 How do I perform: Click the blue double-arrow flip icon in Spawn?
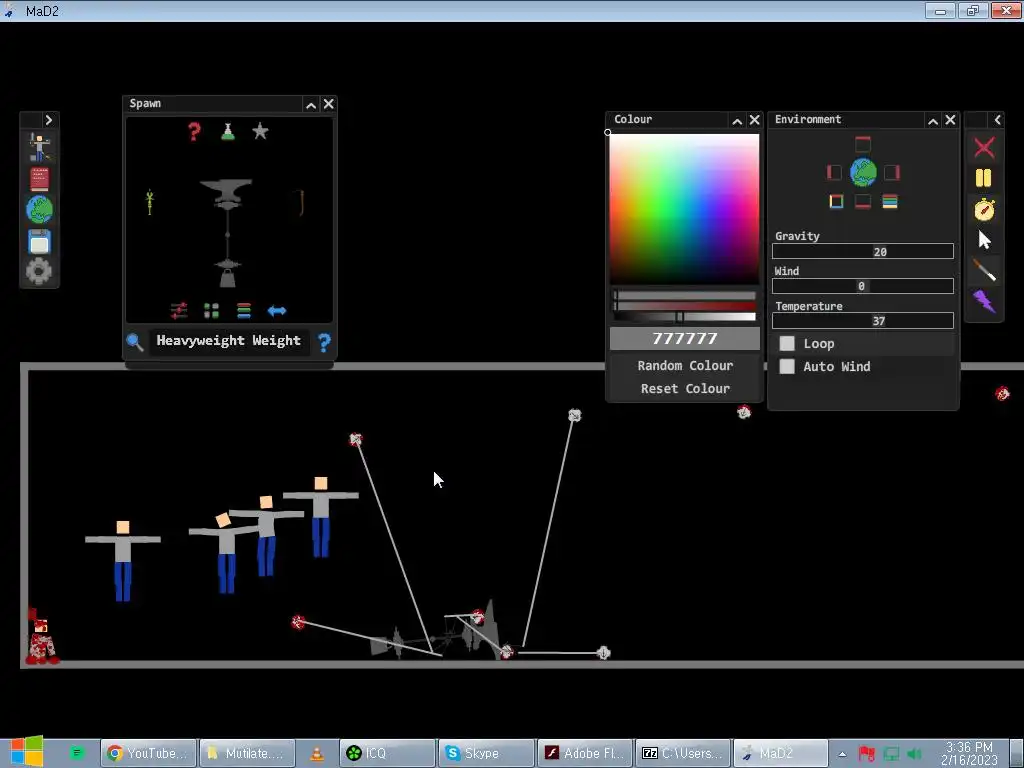coord(277,311)
